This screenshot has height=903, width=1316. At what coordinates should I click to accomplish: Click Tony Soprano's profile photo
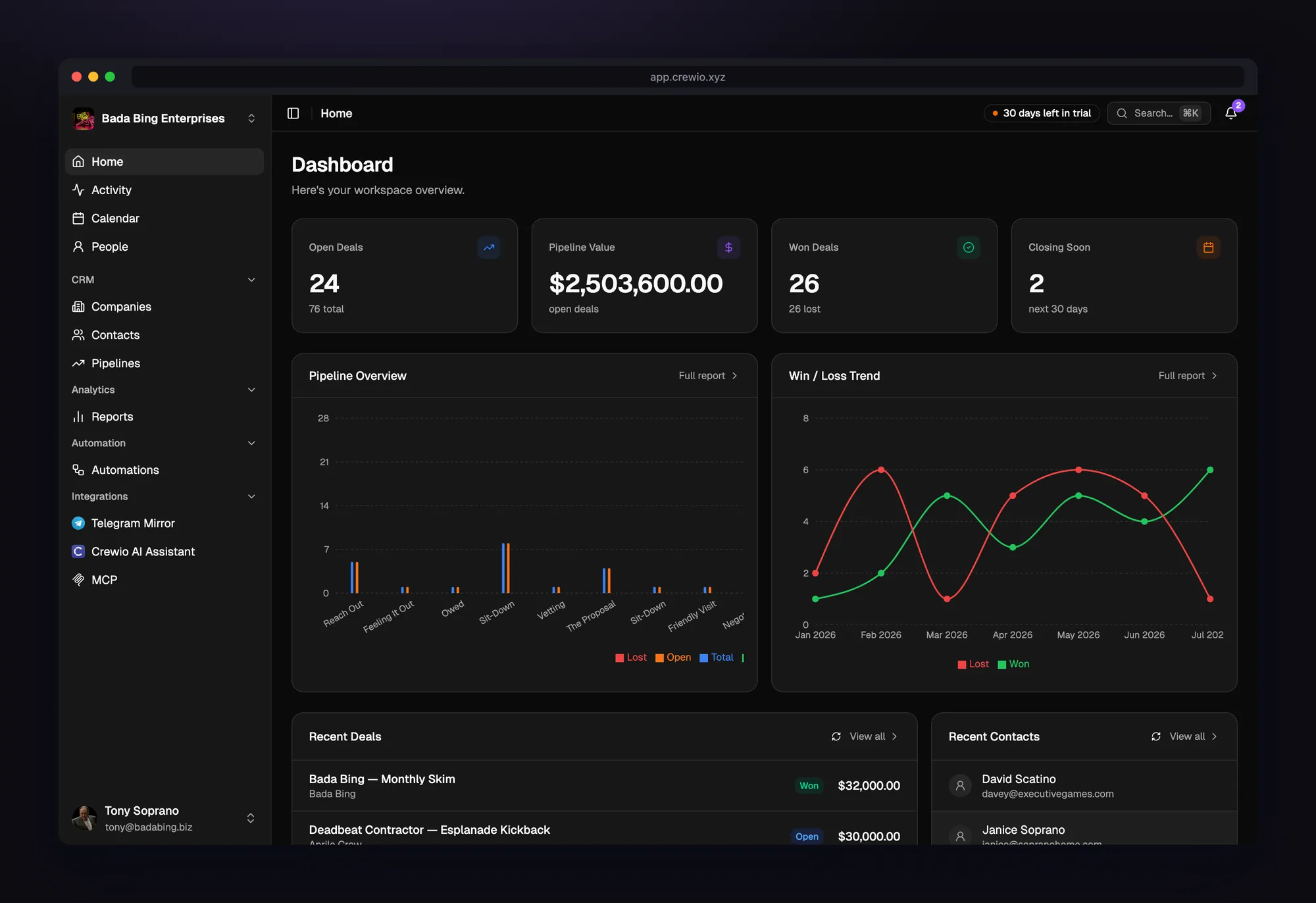(x=84, y=818)
